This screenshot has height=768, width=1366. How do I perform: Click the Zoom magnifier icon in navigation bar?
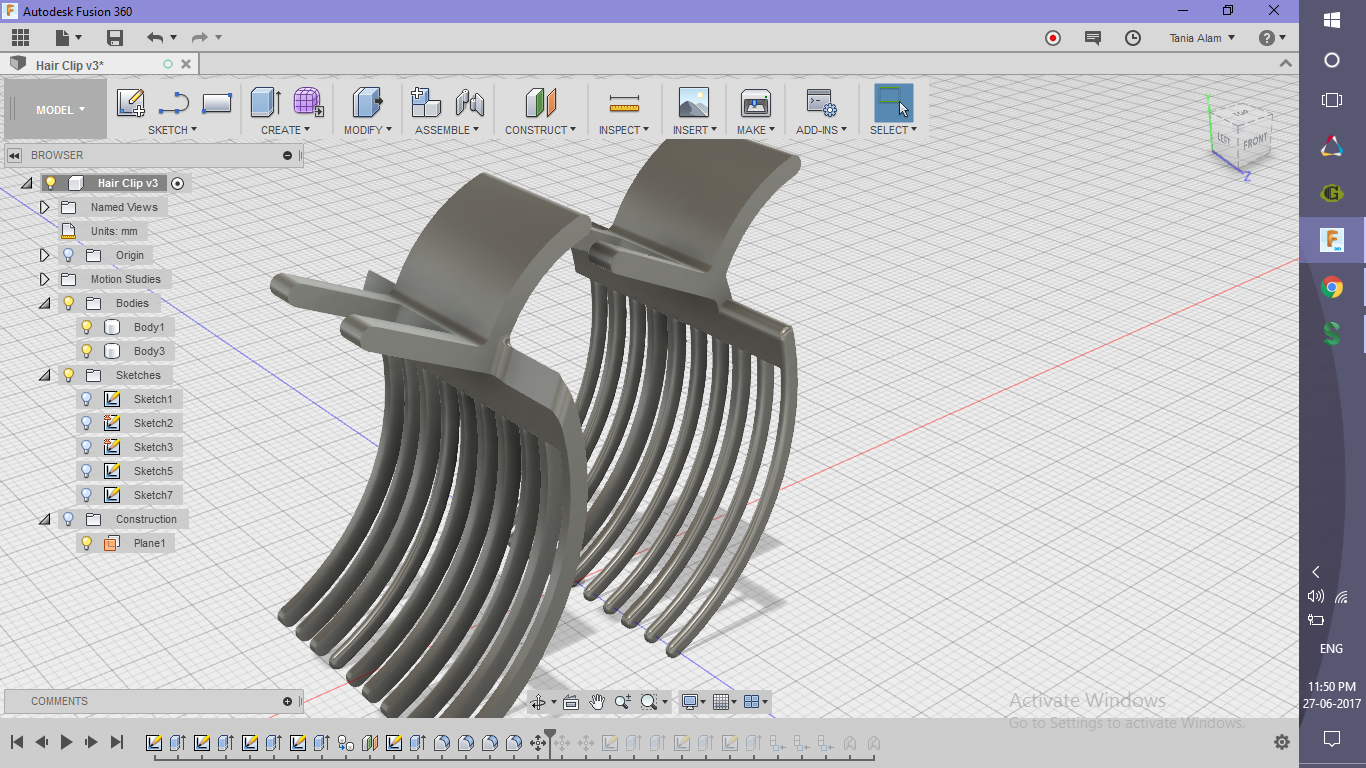(623, 702)
